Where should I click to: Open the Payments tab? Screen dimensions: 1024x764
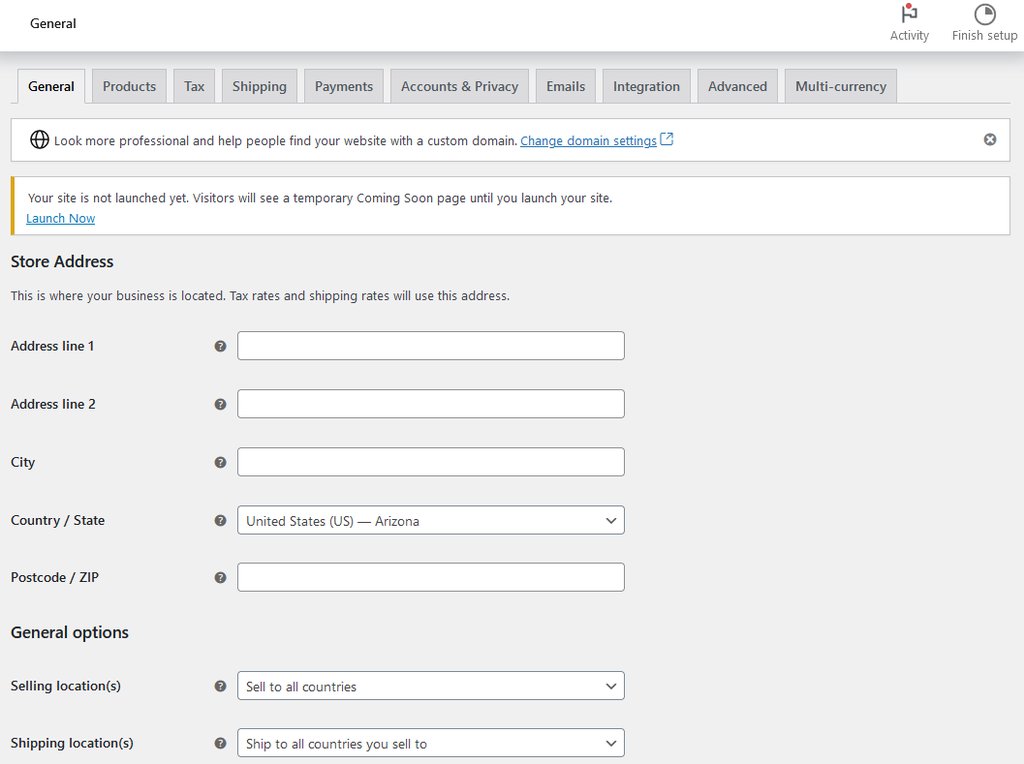[x=343, y=87]
